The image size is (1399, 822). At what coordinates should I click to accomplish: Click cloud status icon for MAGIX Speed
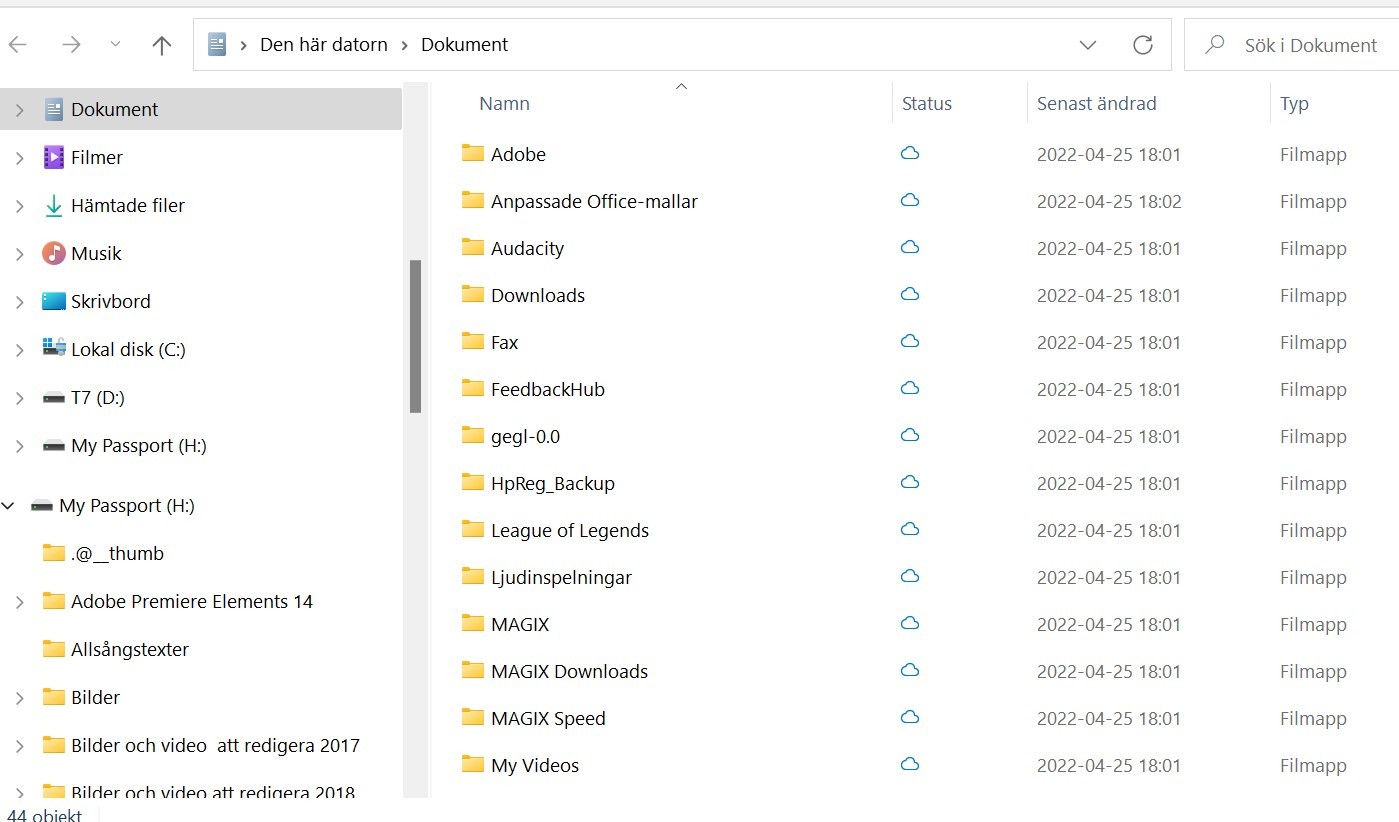(910, 717)
